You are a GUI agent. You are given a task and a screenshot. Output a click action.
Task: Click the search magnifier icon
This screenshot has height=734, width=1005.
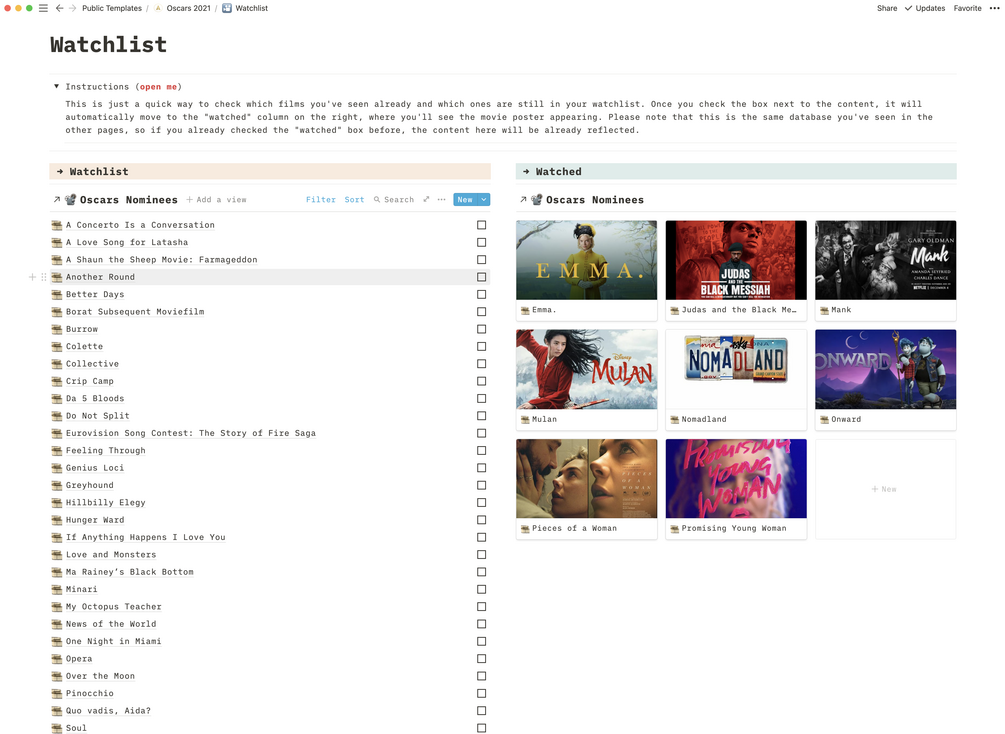pos(377,199)
